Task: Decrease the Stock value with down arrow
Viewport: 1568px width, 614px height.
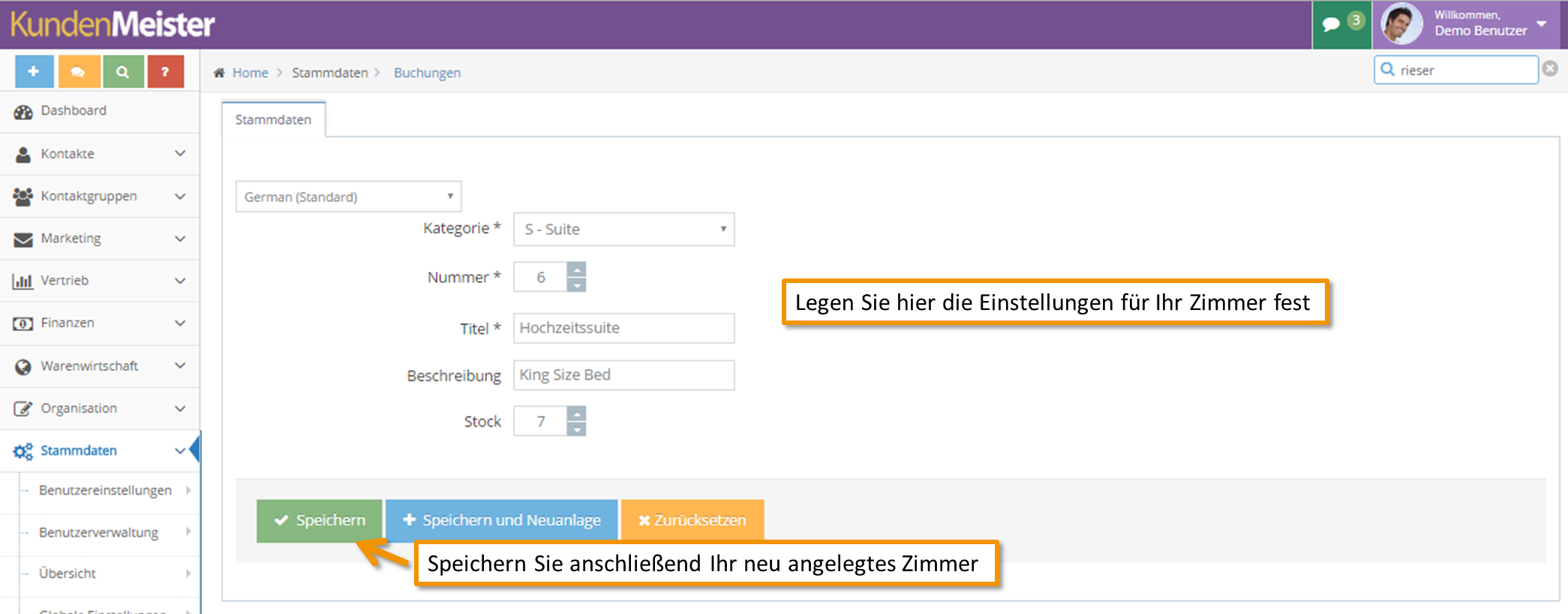Action: [x=576, y=429]
